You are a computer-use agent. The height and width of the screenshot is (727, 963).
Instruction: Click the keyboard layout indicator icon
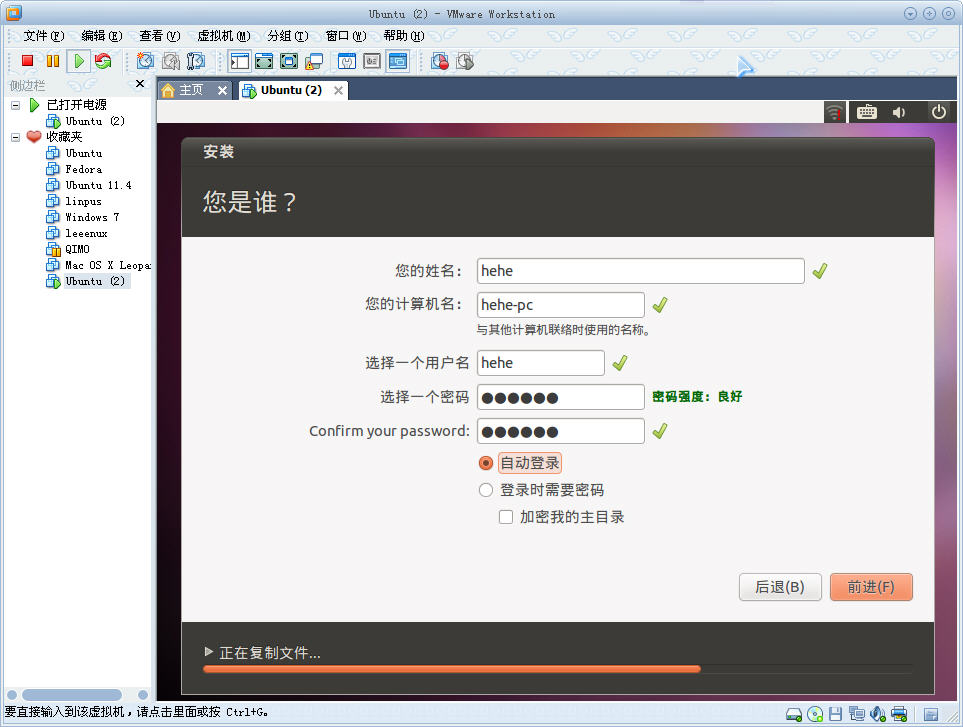pyautogui.click(x=867, y=112)
